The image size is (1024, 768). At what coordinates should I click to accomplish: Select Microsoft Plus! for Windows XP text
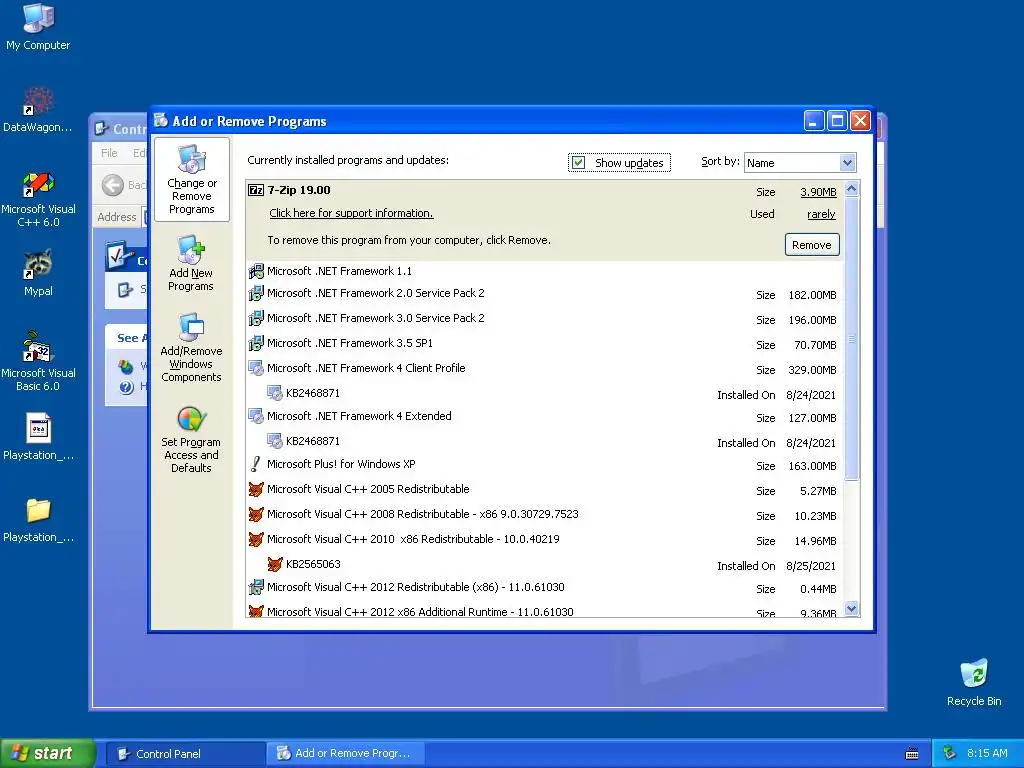341,464
